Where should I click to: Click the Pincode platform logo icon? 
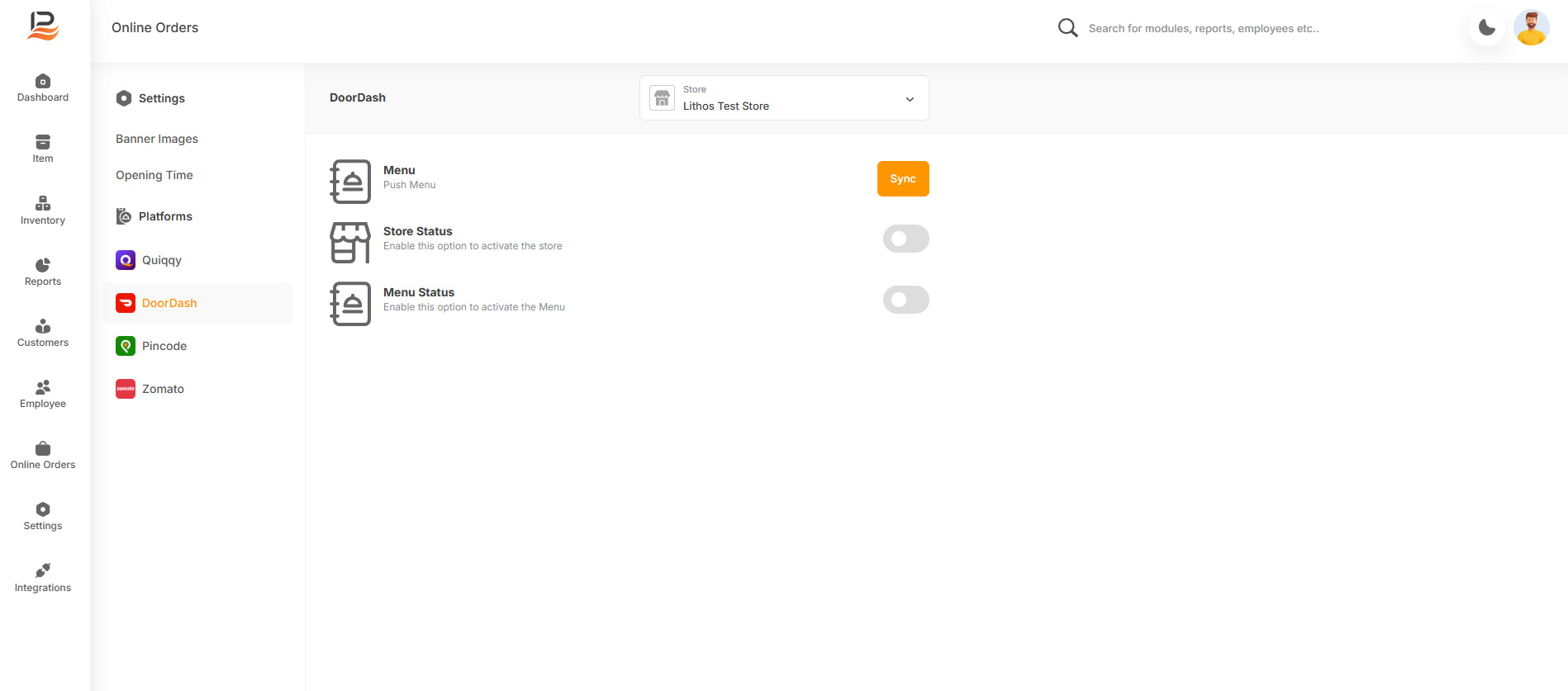[126, 346]
